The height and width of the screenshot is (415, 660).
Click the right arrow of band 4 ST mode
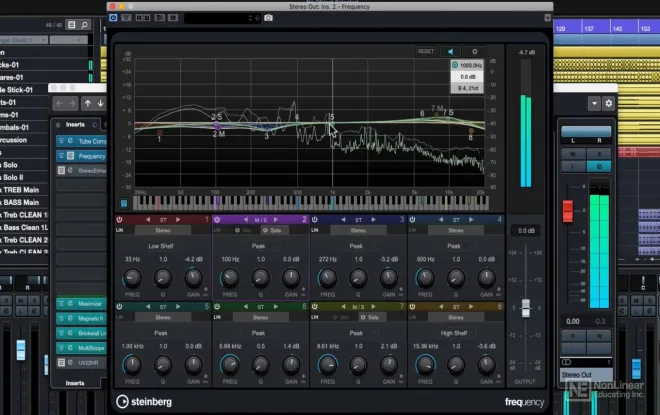tap(471, 220)
